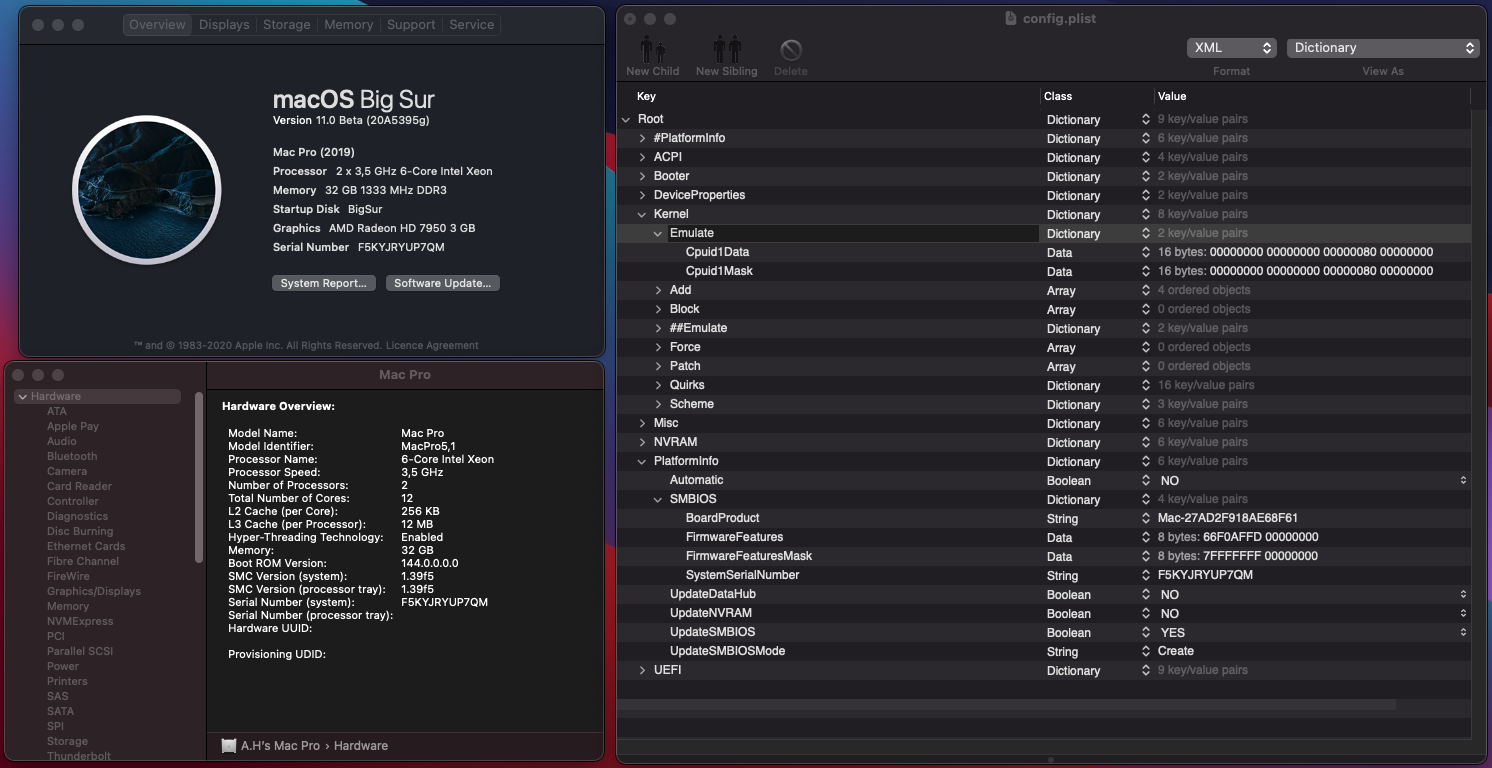The height and width of the screenshot is (768, 1492).
Task: Collapse the Hardware sidebar section
Action: (22, 397)
